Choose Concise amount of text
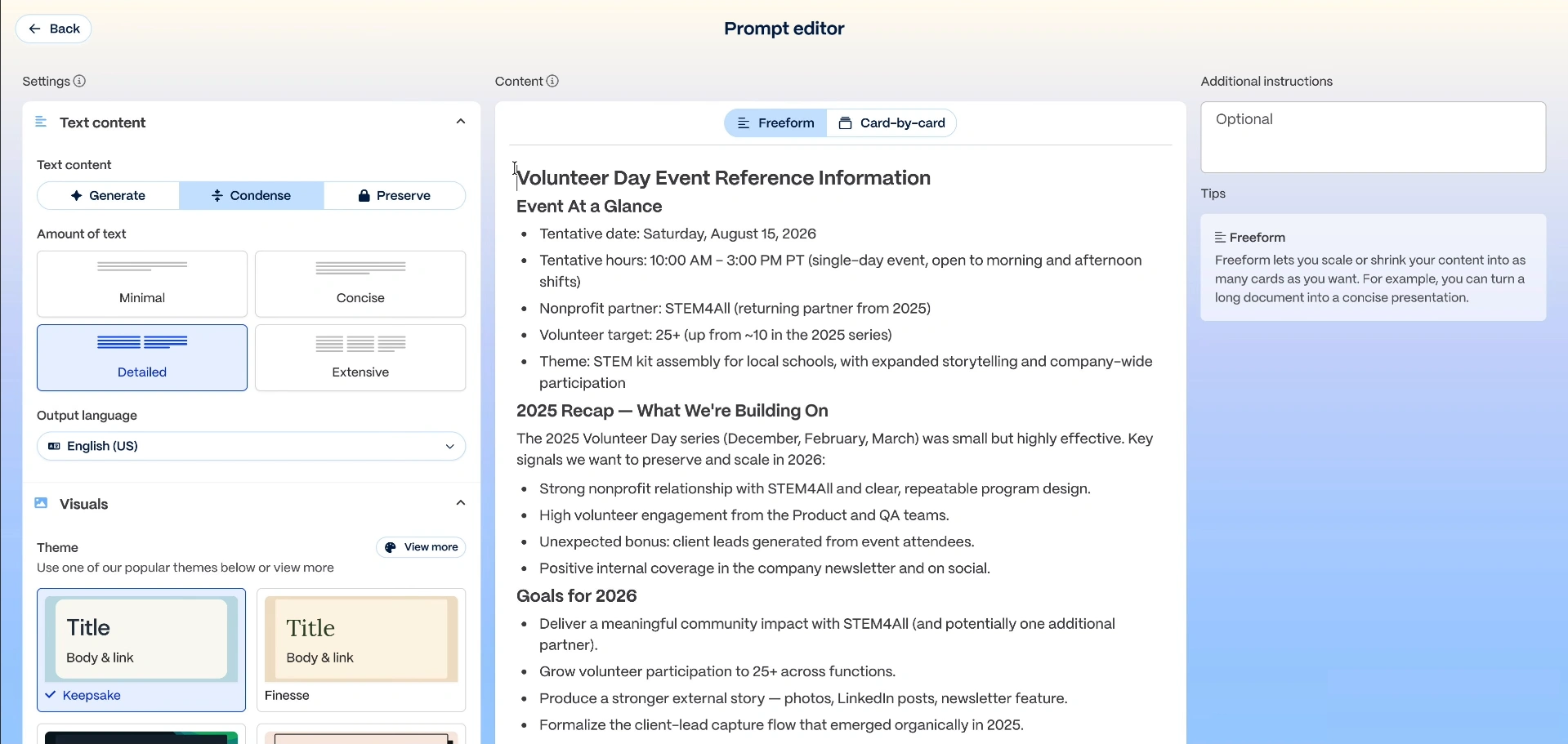 [360, 284]
